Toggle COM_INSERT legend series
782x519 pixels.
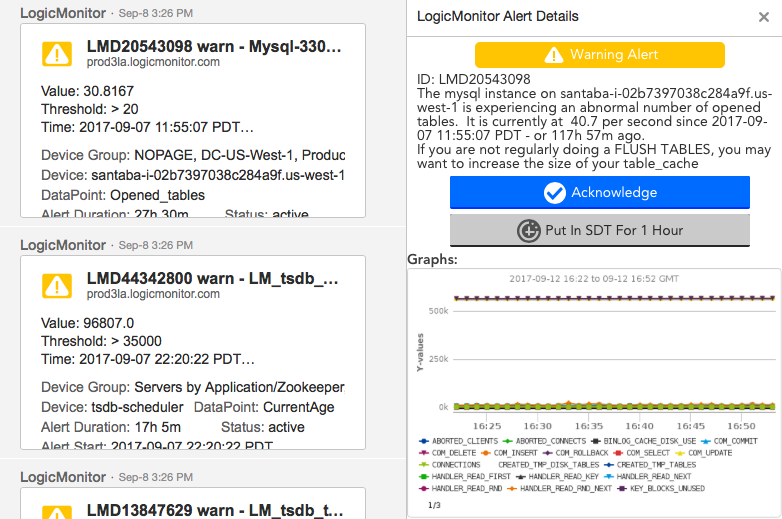click(509, 453)
